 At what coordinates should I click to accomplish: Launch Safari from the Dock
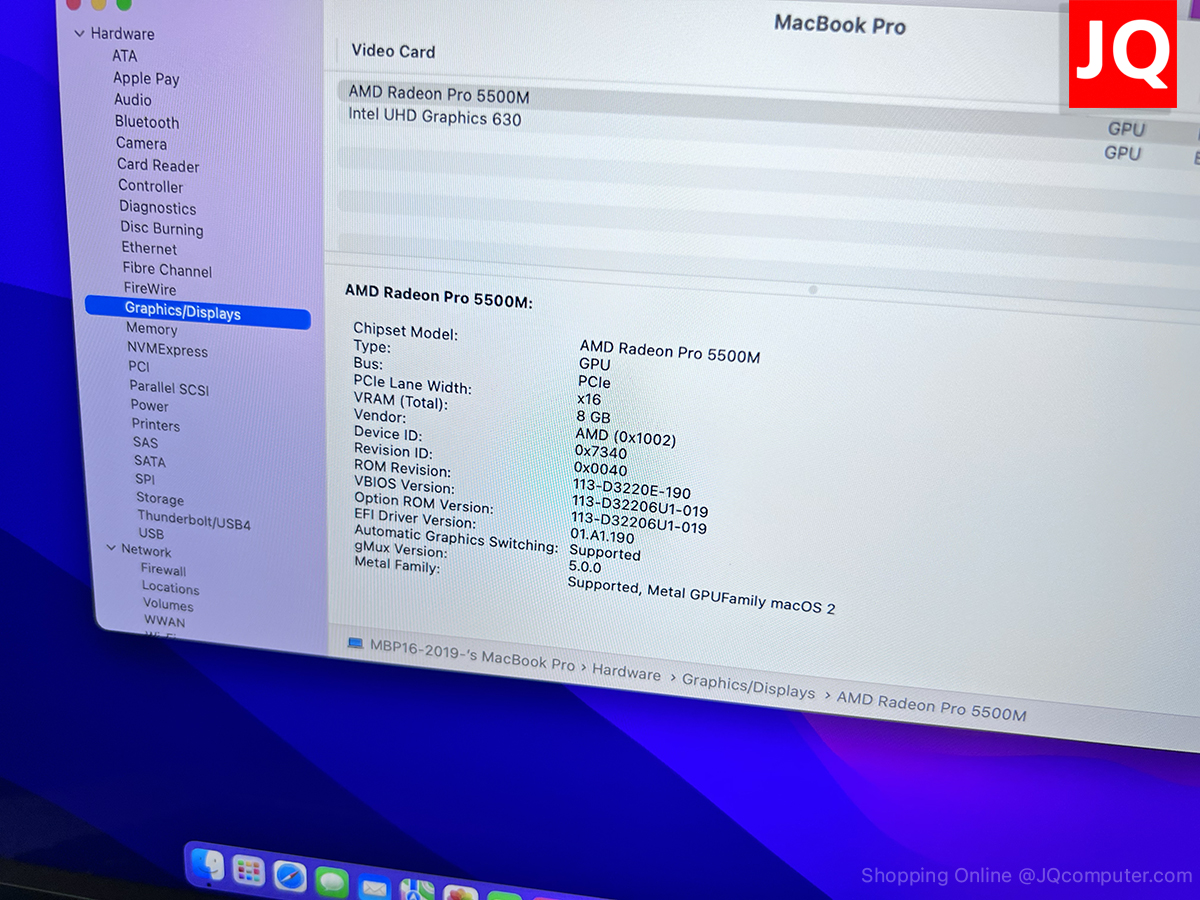(x=290, y=876)
